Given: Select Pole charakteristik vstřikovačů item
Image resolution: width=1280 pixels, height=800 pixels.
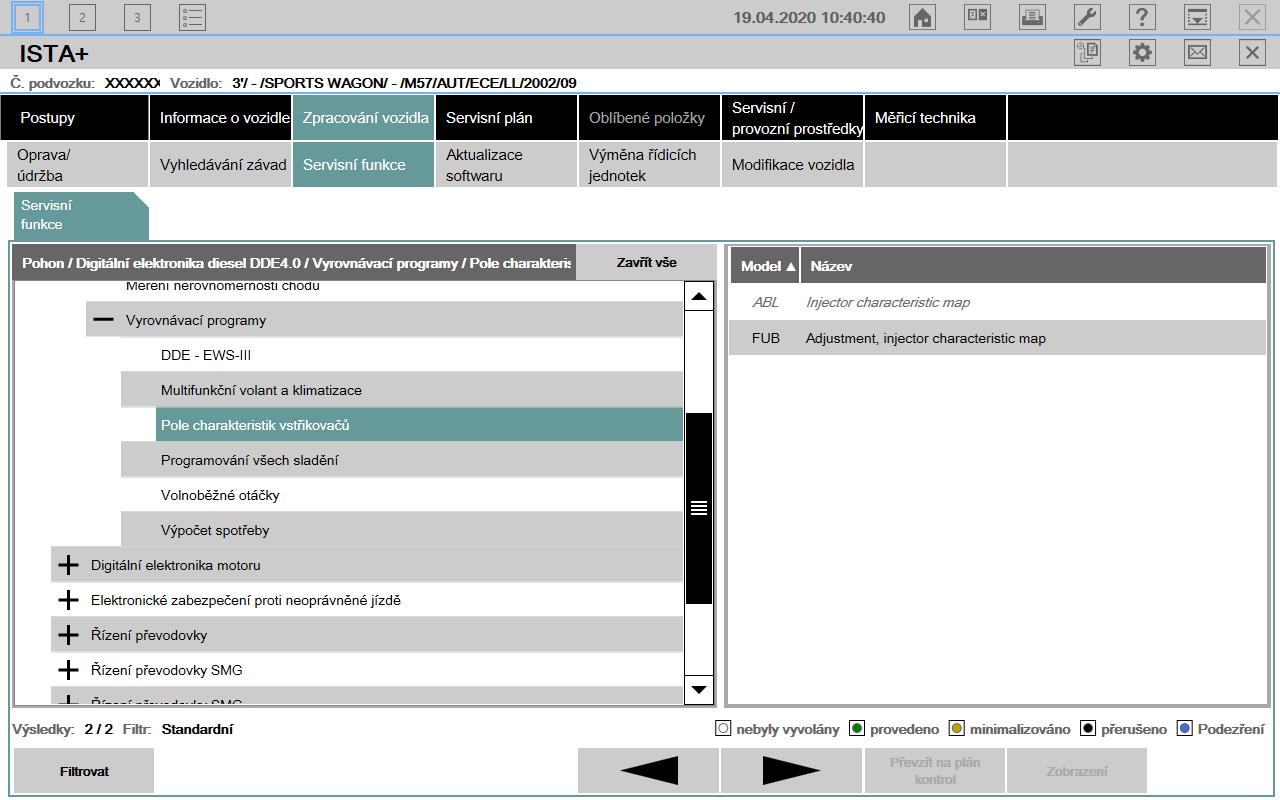Looking at the screenshot, I should coord(419,425).
